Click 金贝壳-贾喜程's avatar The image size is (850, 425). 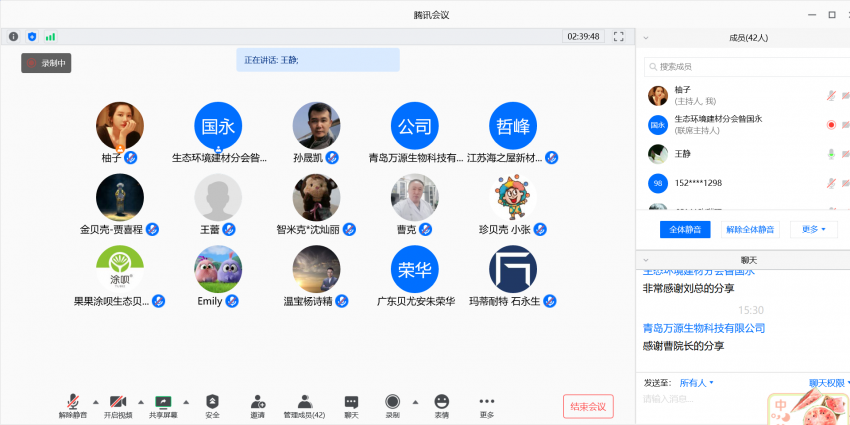[120, 197]
